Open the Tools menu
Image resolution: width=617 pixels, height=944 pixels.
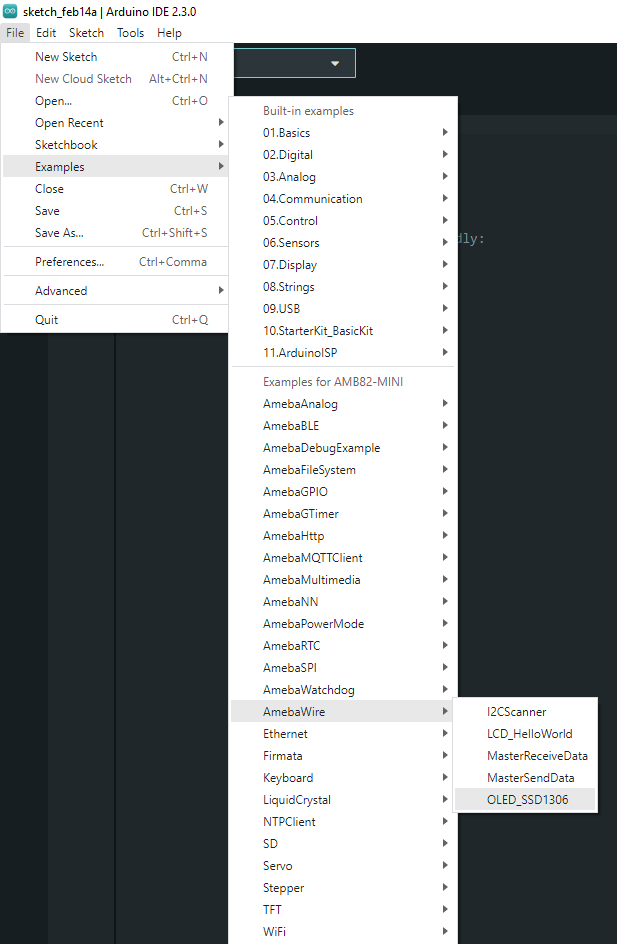tap(130, 33)
